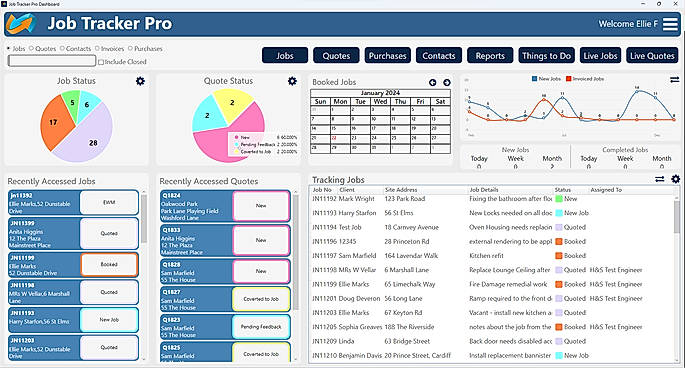Sort by the Job No column header

pyautogui.click(x=322, y=190)
